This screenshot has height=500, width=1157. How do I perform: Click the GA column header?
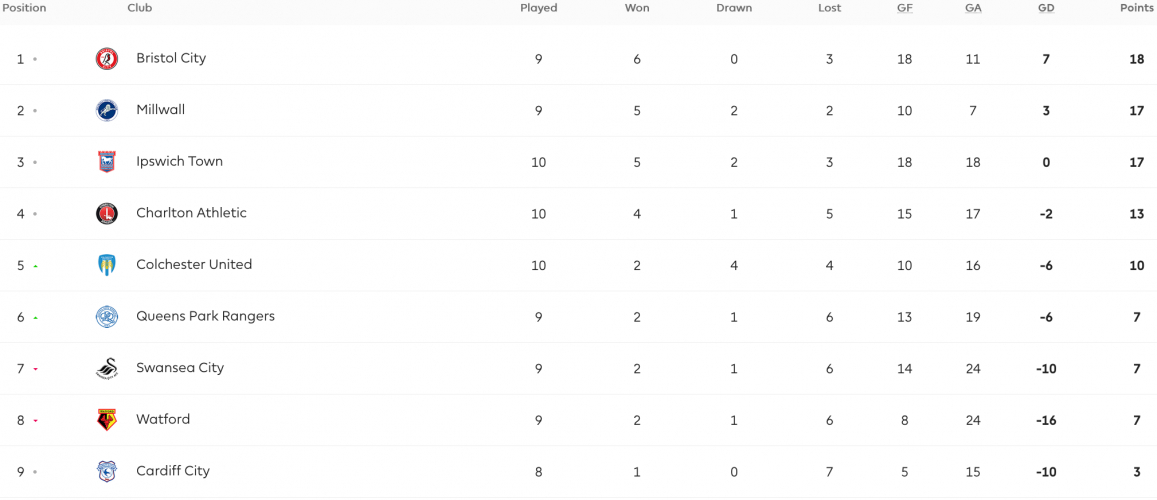(973, 8)
